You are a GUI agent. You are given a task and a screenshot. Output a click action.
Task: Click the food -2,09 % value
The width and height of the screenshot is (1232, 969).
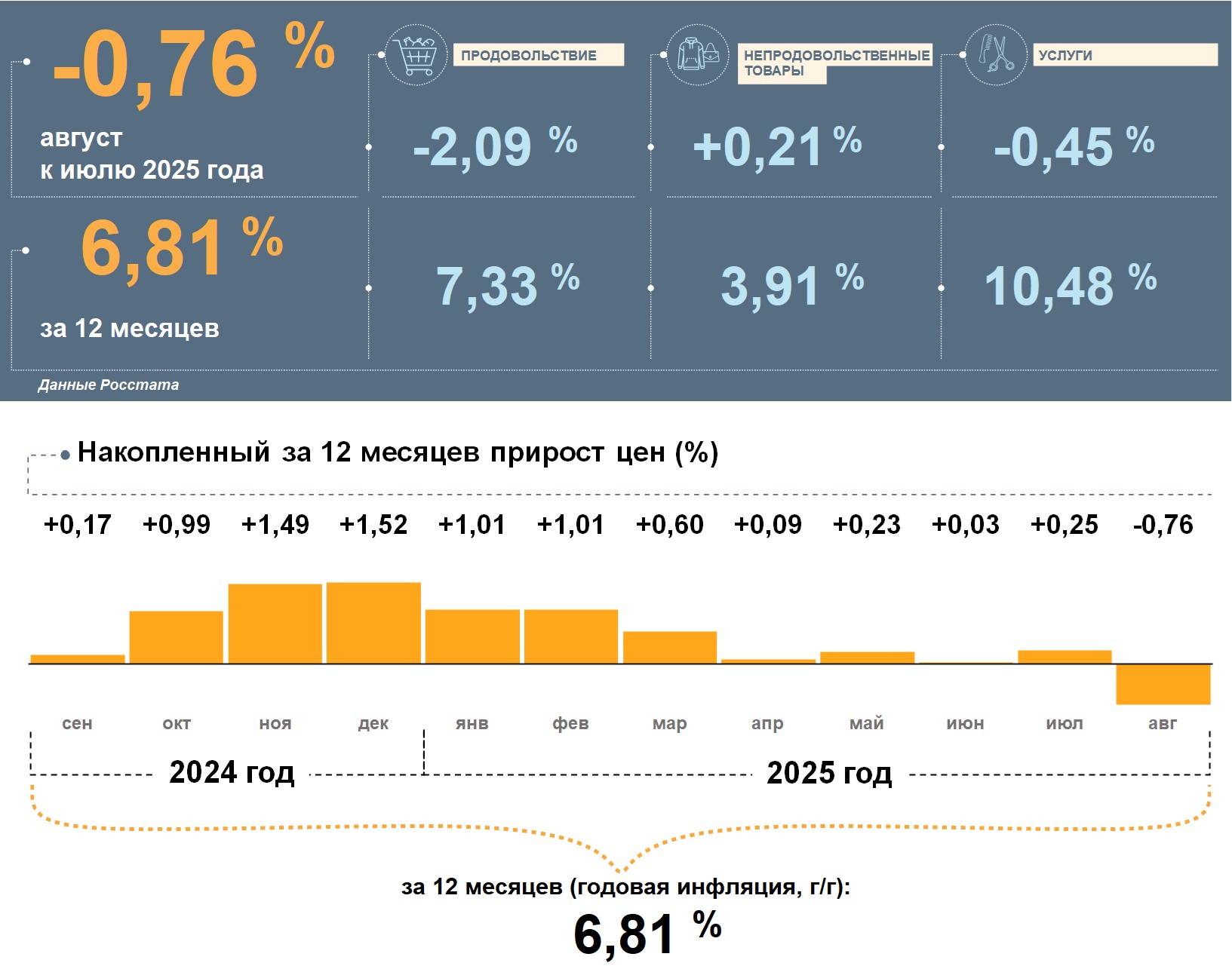point(495,146)
